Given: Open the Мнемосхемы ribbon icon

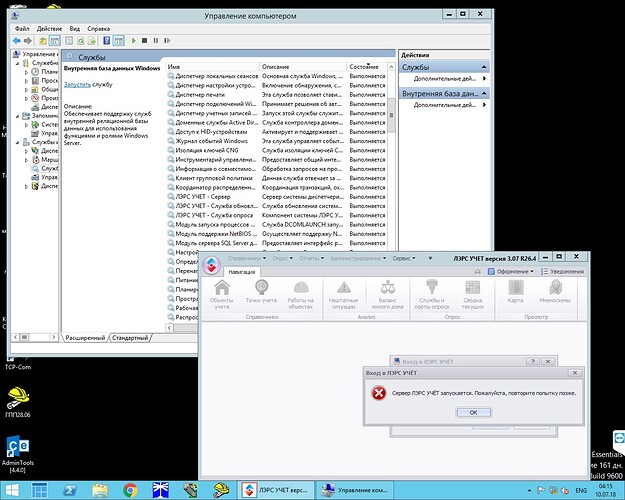Looking at the screenshot, I should point(555,292).
